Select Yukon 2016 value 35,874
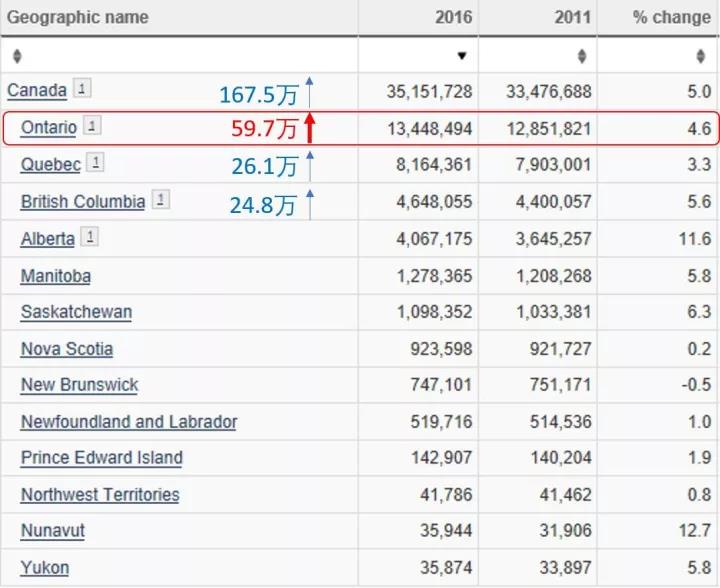The height and width of the screenshot is (588, 720). coord(446,568)
